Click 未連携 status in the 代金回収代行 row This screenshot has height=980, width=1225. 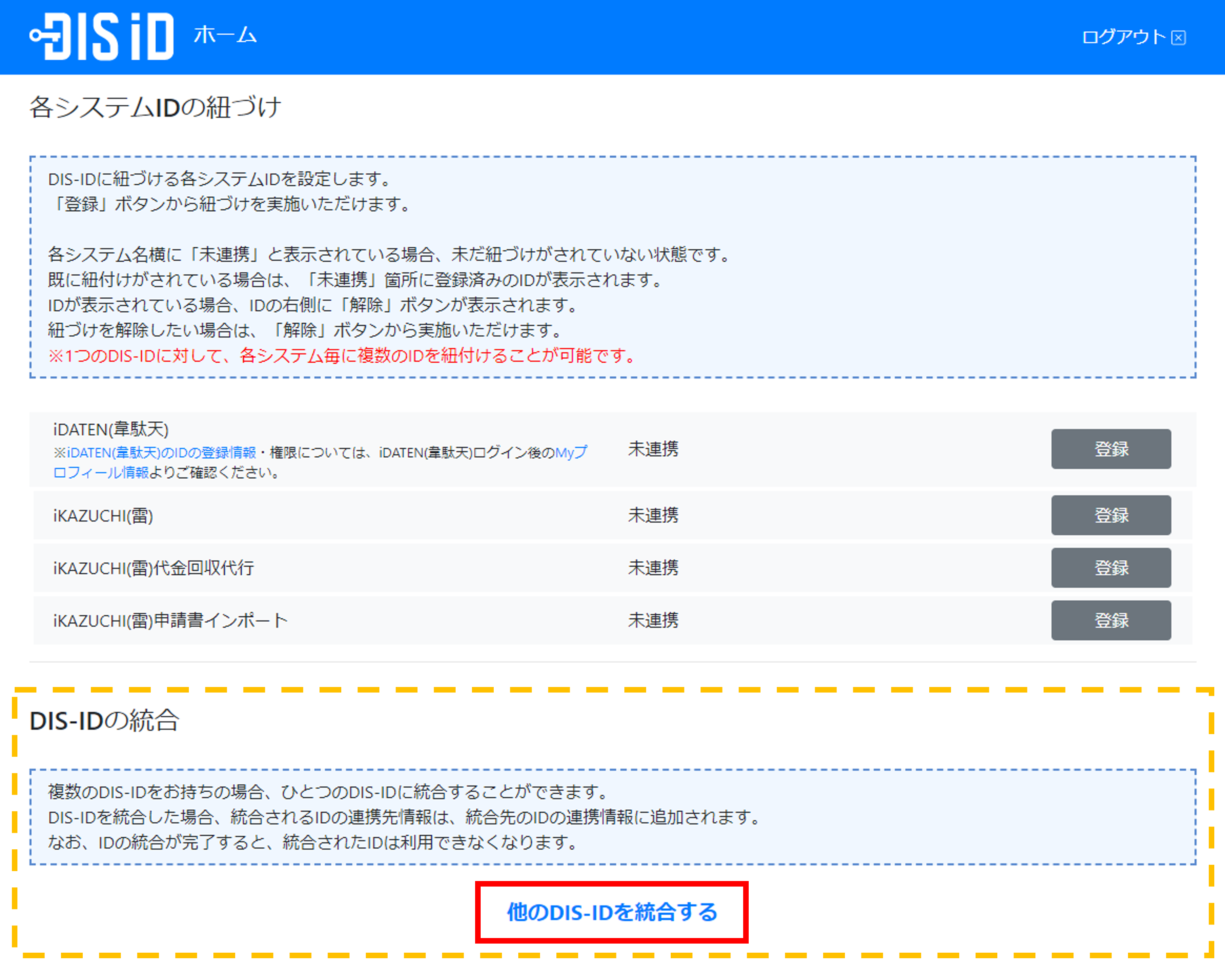[653, 567]
